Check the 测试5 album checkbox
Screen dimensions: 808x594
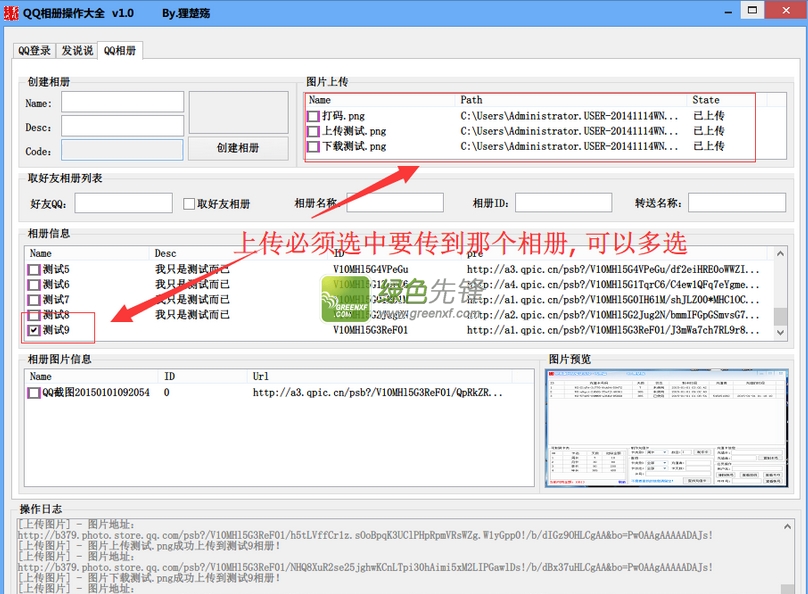pyautogui.click(x=34, y=269)
